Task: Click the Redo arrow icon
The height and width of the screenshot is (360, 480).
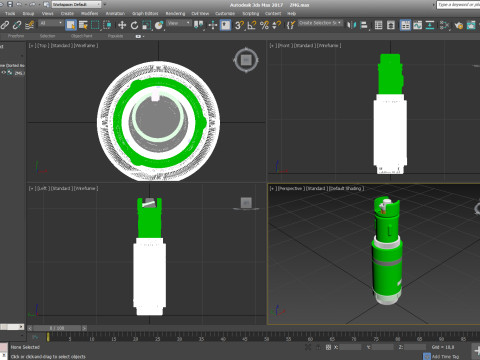Action: pos(33,4)
